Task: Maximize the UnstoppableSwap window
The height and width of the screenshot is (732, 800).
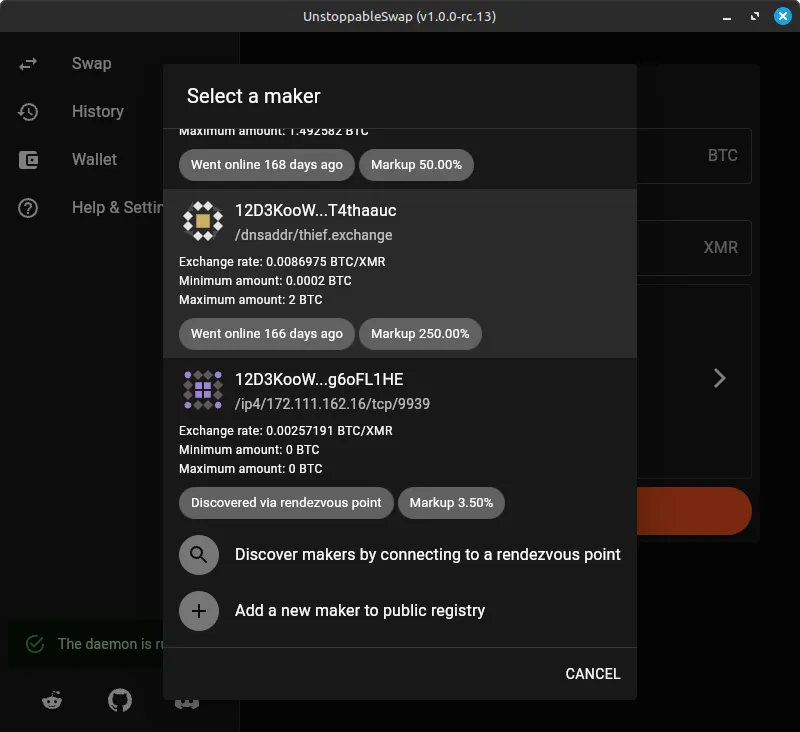Action: coord(755,16)
